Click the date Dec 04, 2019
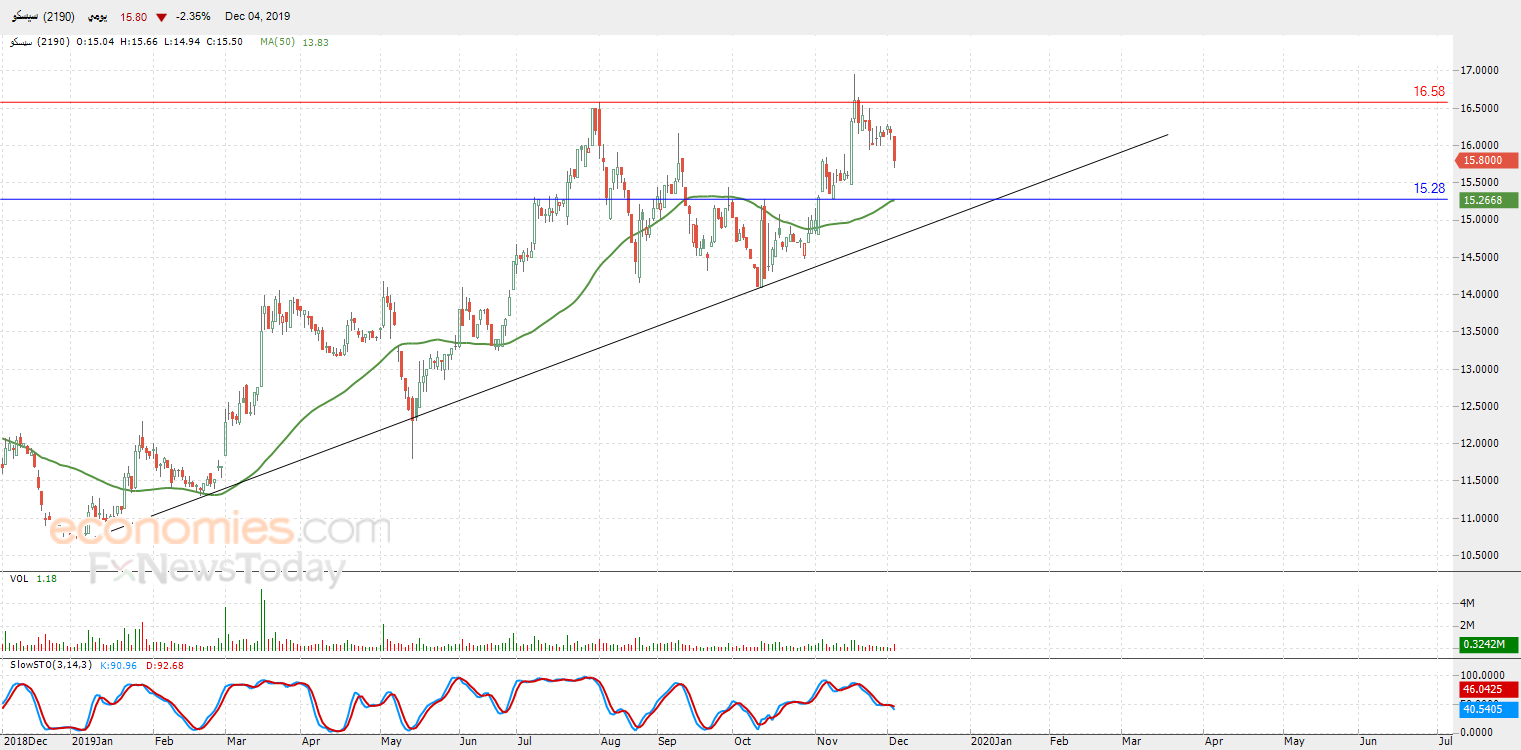The image size is (1521, 750). coord(259,17)
